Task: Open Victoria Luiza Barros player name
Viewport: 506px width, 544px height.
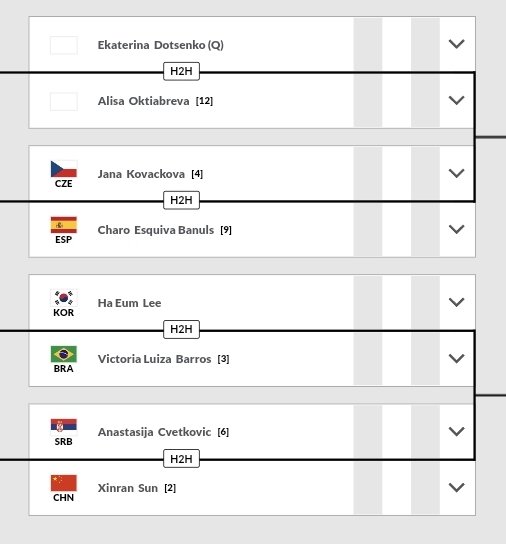Action: [x=154, y=359]
